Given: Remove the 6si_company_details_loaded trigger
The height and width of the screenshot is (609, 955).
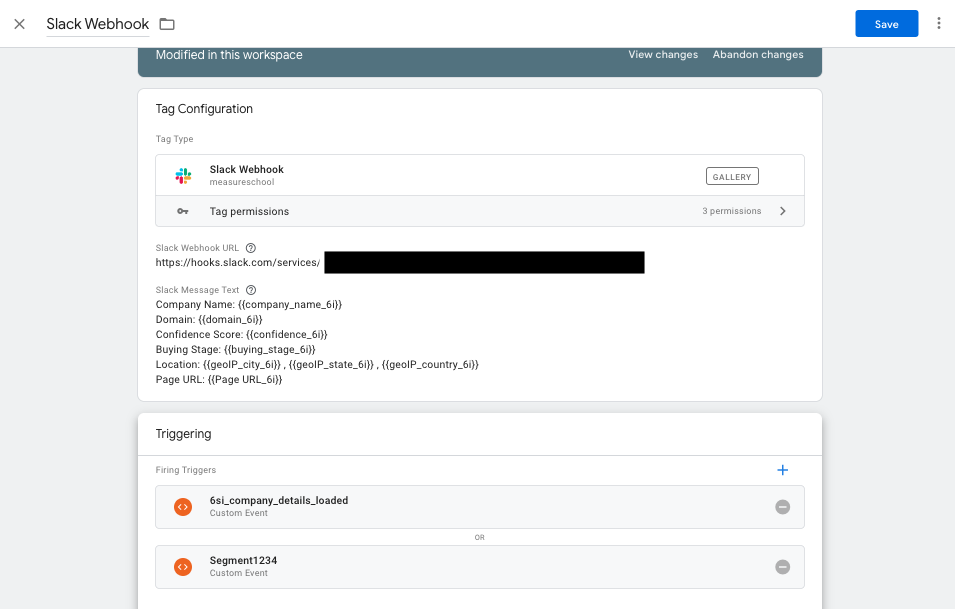Looking at the screenshot, I should 783,507.
